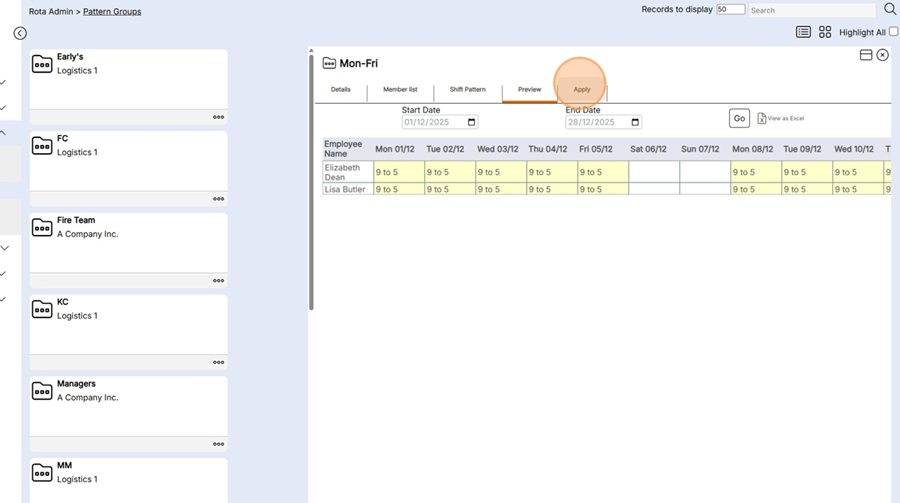The image size is (900, 503).
Task: Switch to grid view icon
Action: click(825, 32)
